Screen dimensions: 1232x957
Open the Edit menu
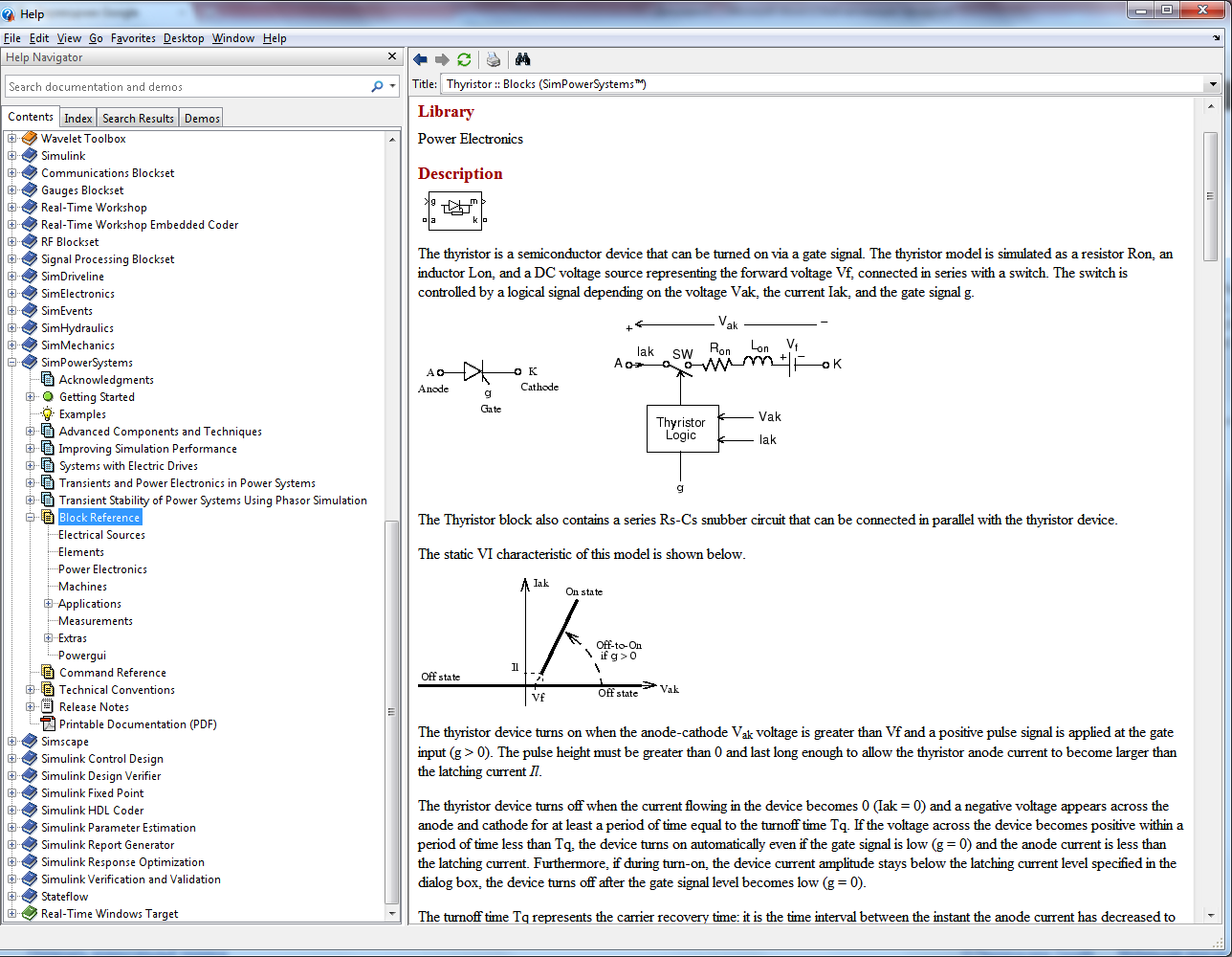click(39, 38)
